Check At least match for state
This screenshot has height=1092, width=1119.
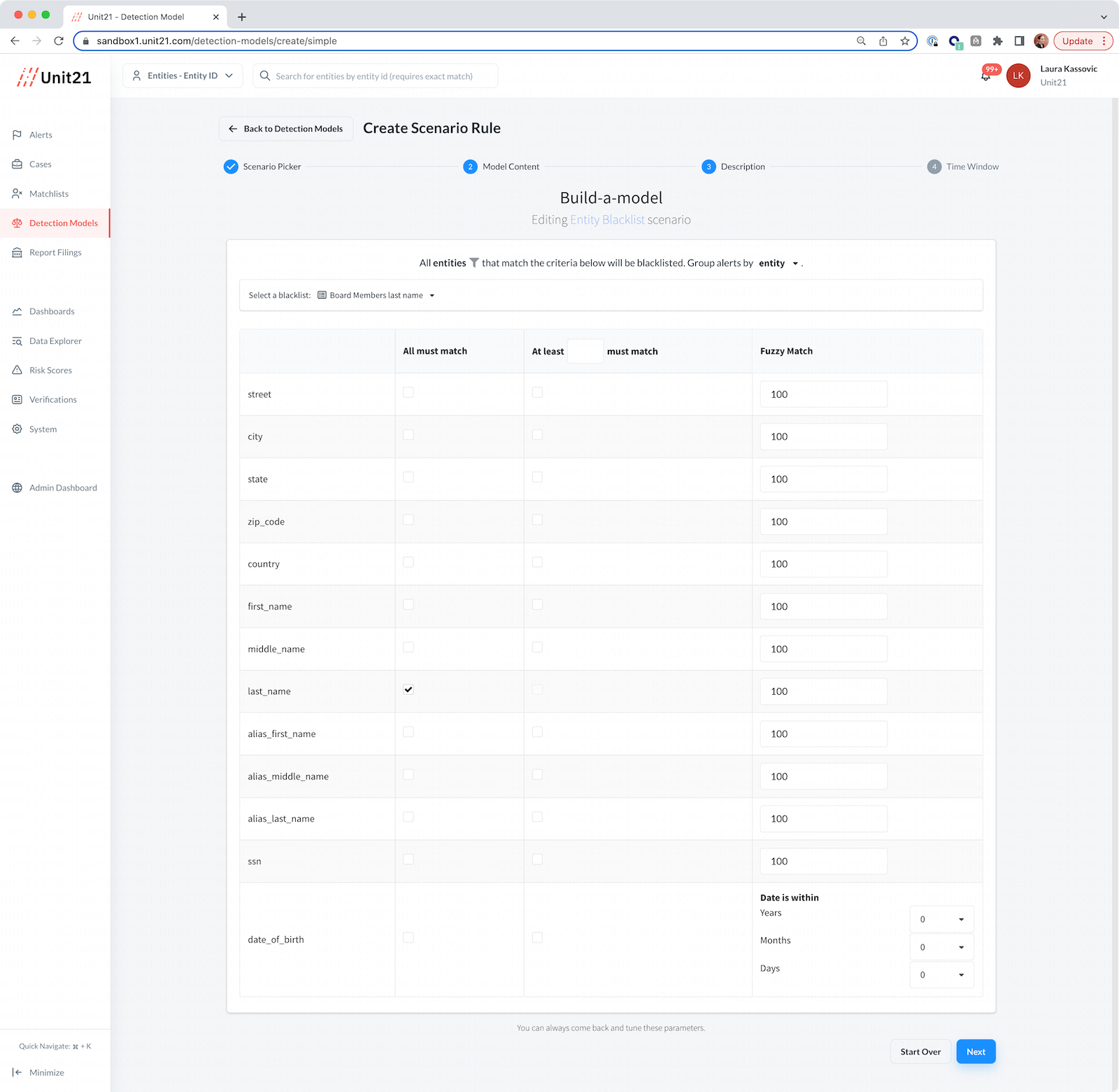click(537, 477)
